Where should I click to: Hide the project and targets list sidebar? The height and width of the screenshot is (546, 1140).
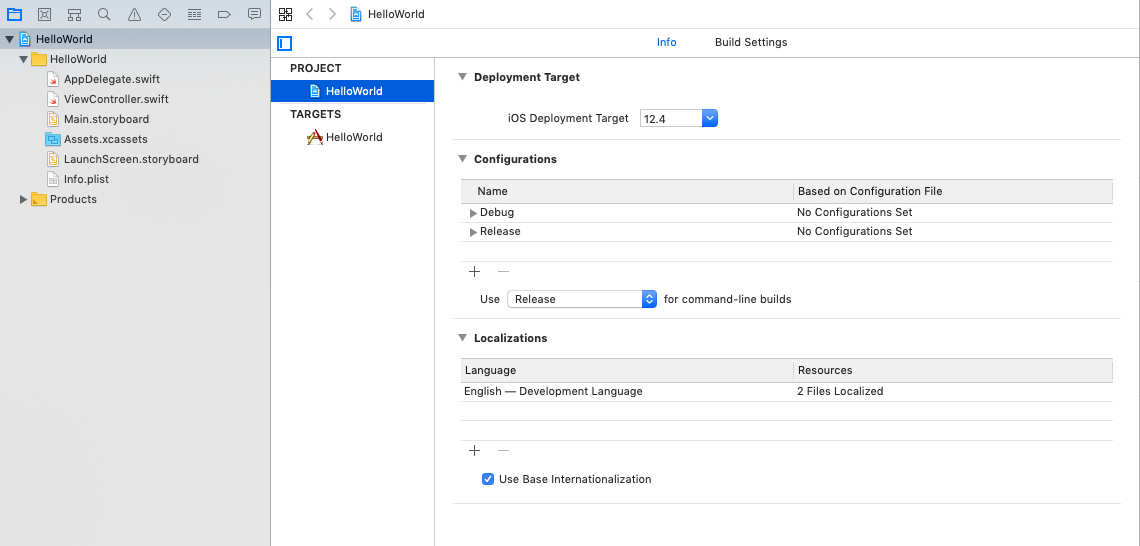[285, 43]
